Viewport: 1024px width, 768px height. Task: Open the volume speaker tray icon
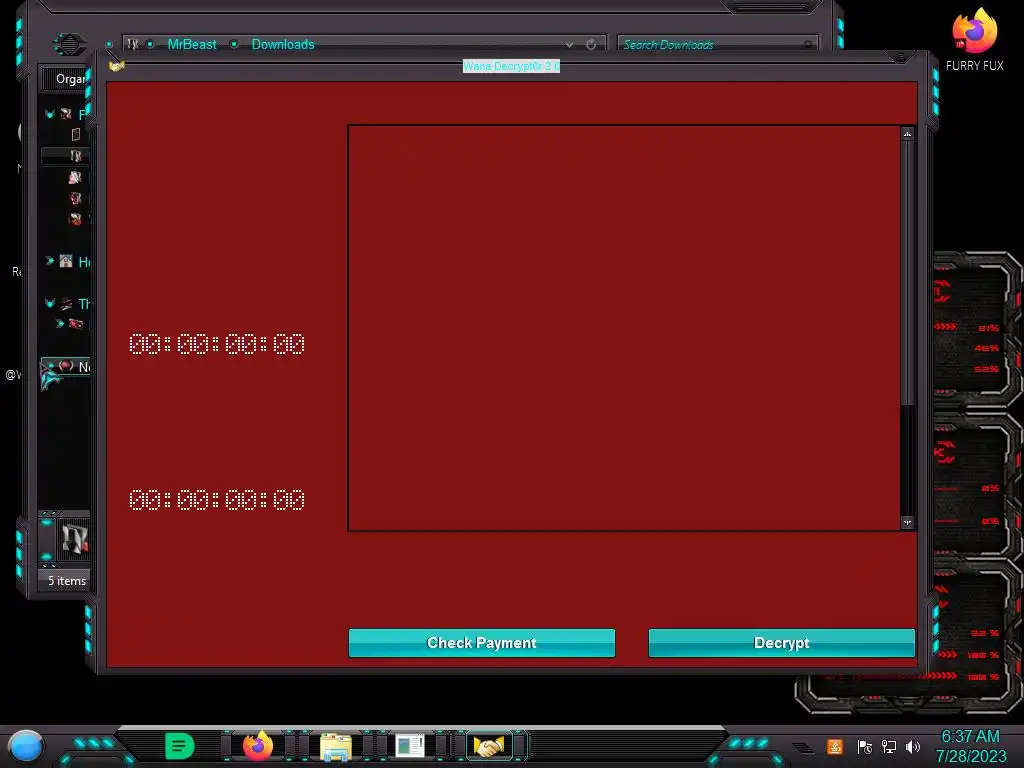913,746
